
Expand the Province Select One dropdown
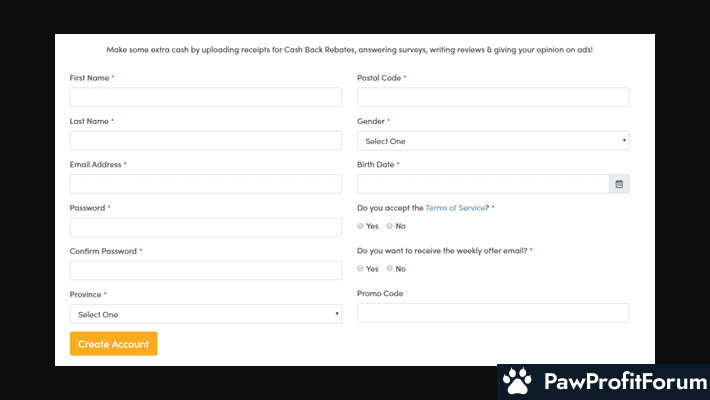coord(206,314)
